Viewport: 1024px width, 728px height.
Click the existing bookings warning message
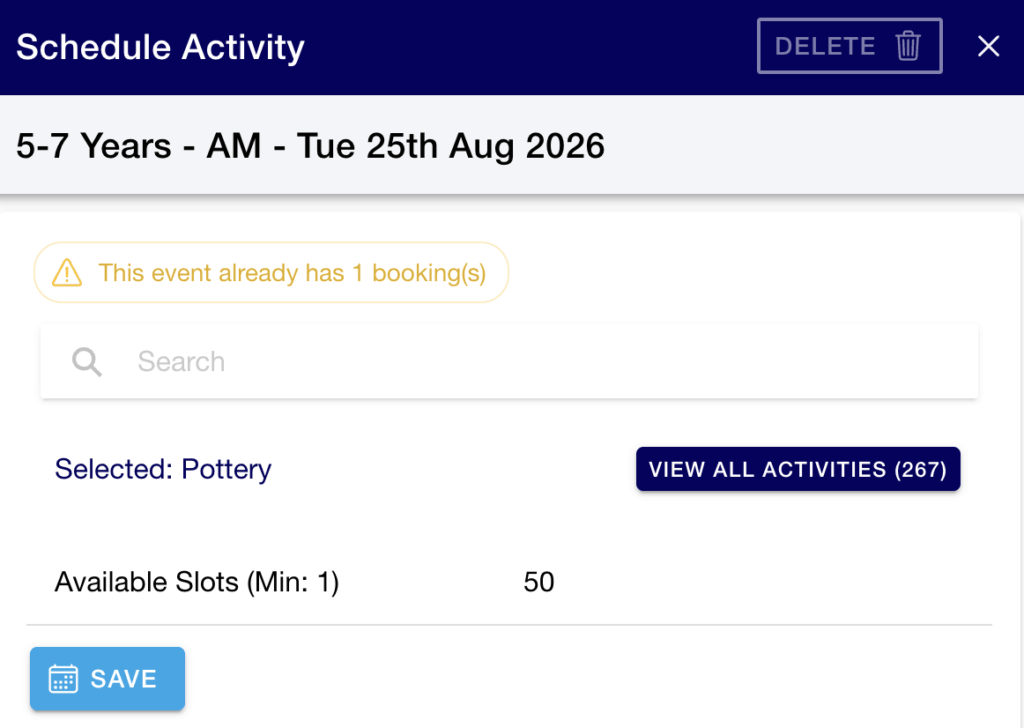[271, 272]
